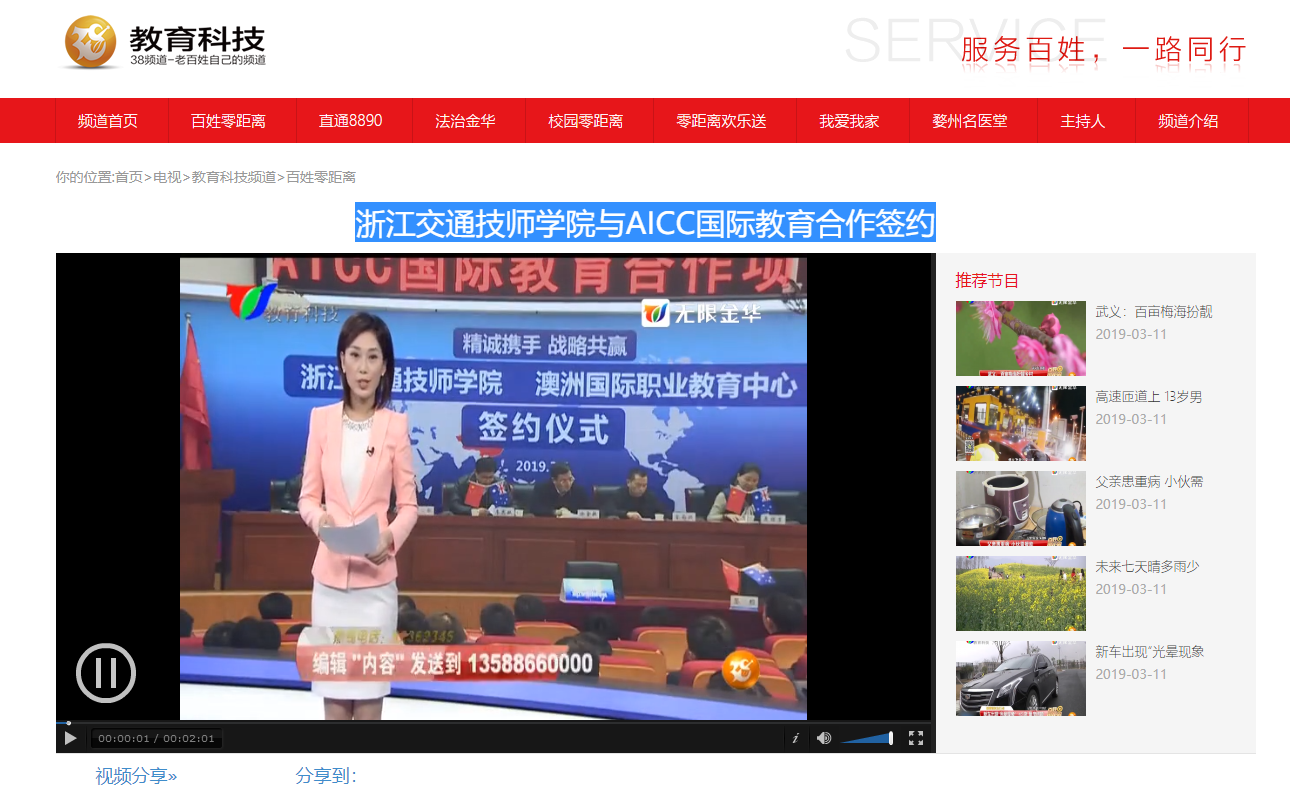Adjust the volume slider
1290x790 pixels.
868,738
